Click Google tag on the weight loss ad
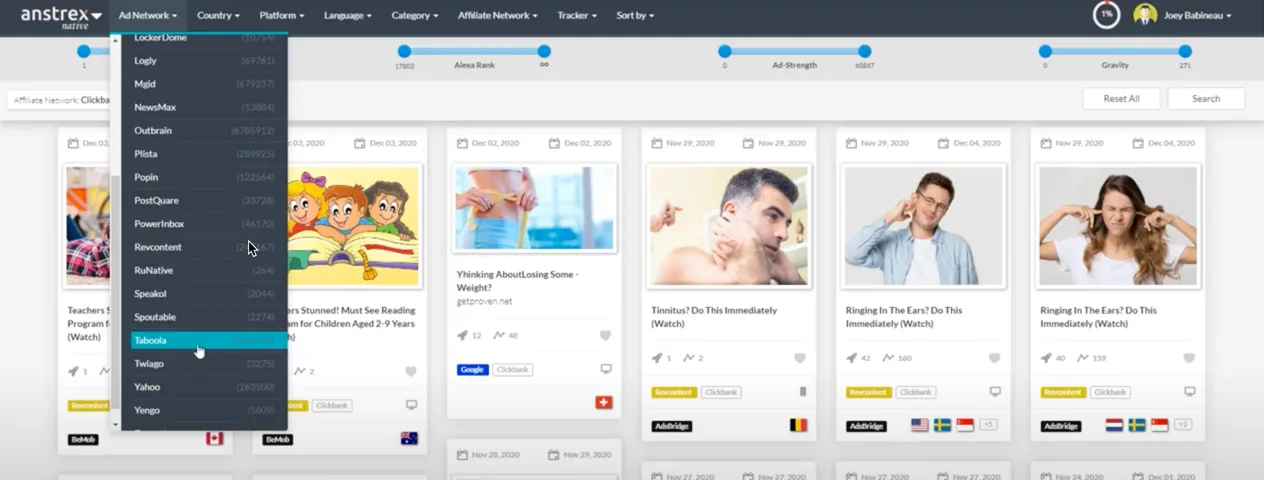 473,370
